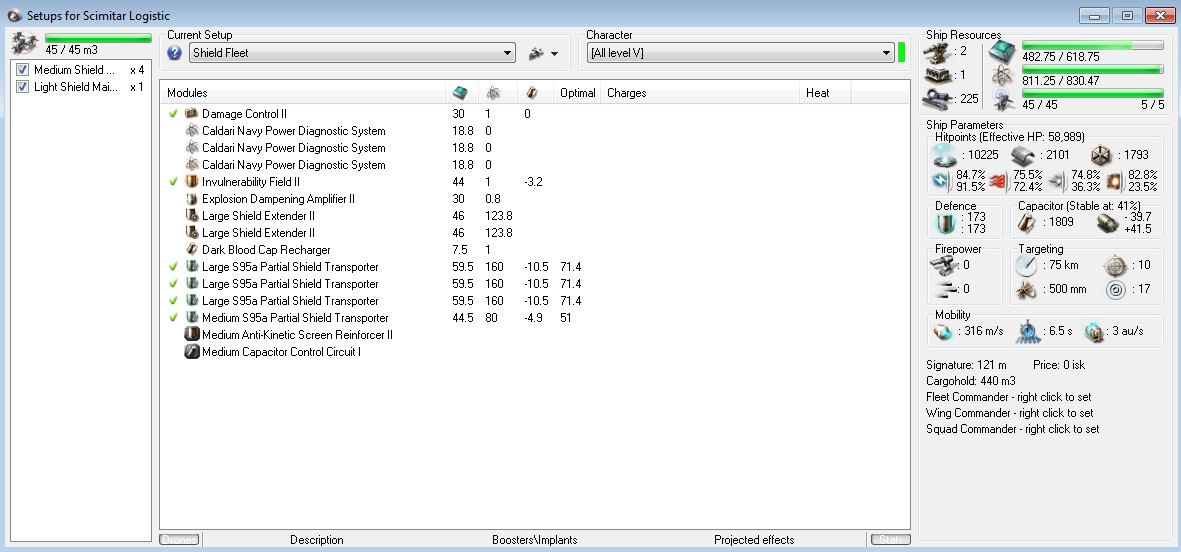Toggle the green checkmark for the second Large S95a Partial Shield Transporter
Viewport: 1181px width, 552px height.
point(173,284)
